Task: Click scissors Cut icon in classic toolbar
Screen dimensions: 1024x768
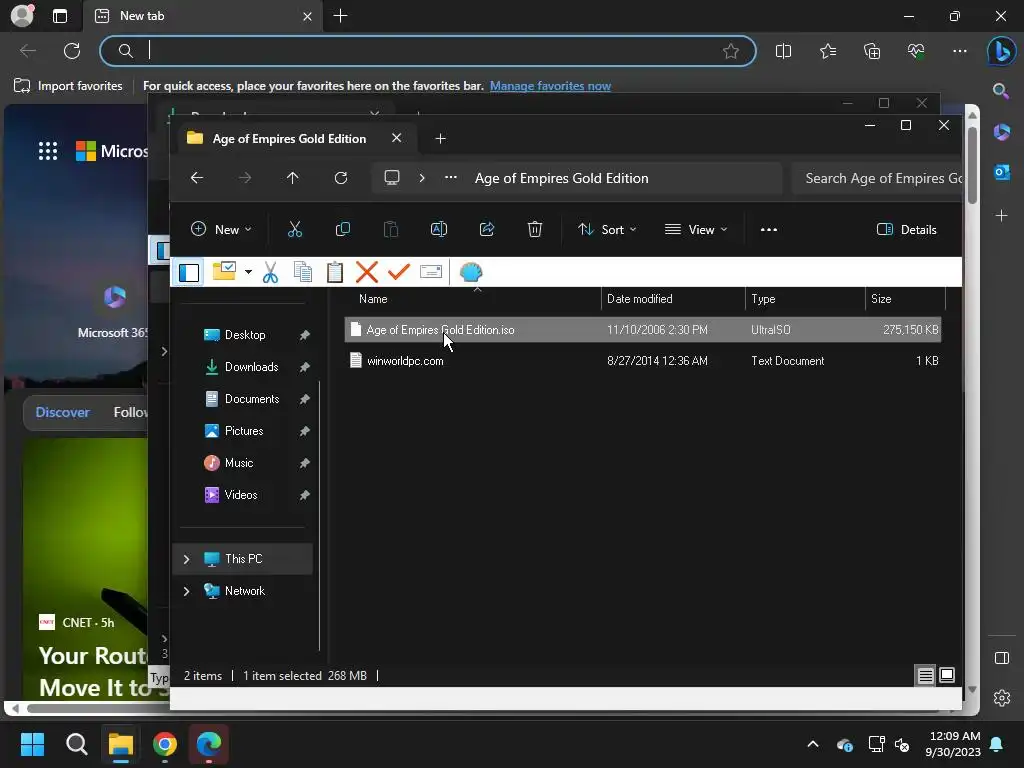Action: coord(270,272)
